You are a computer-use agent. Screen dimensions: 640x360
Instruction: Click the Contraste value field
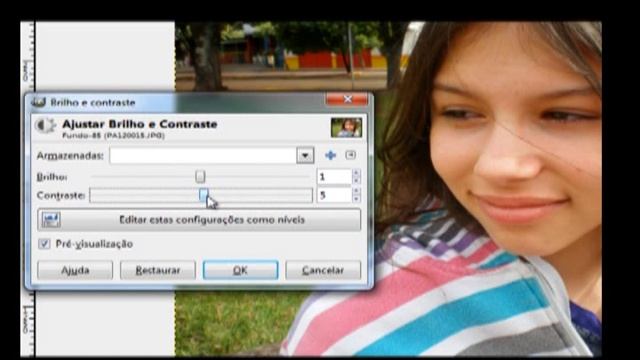[x=335, y=195]
